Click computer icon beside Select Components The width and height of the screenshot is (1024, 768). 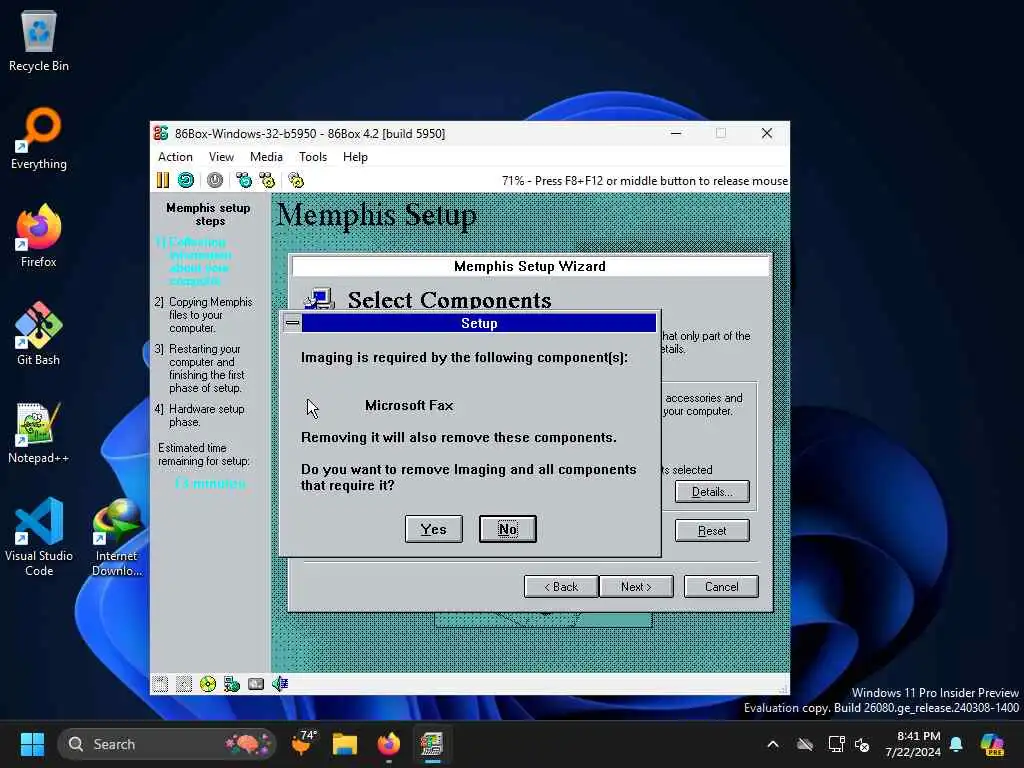319,298
